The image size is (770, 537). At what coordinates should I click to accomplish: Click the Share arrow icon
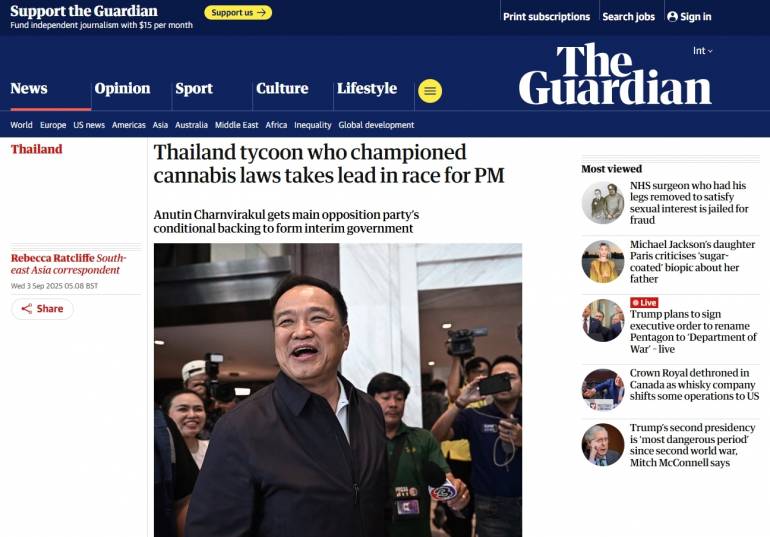[x=27, y=308]
